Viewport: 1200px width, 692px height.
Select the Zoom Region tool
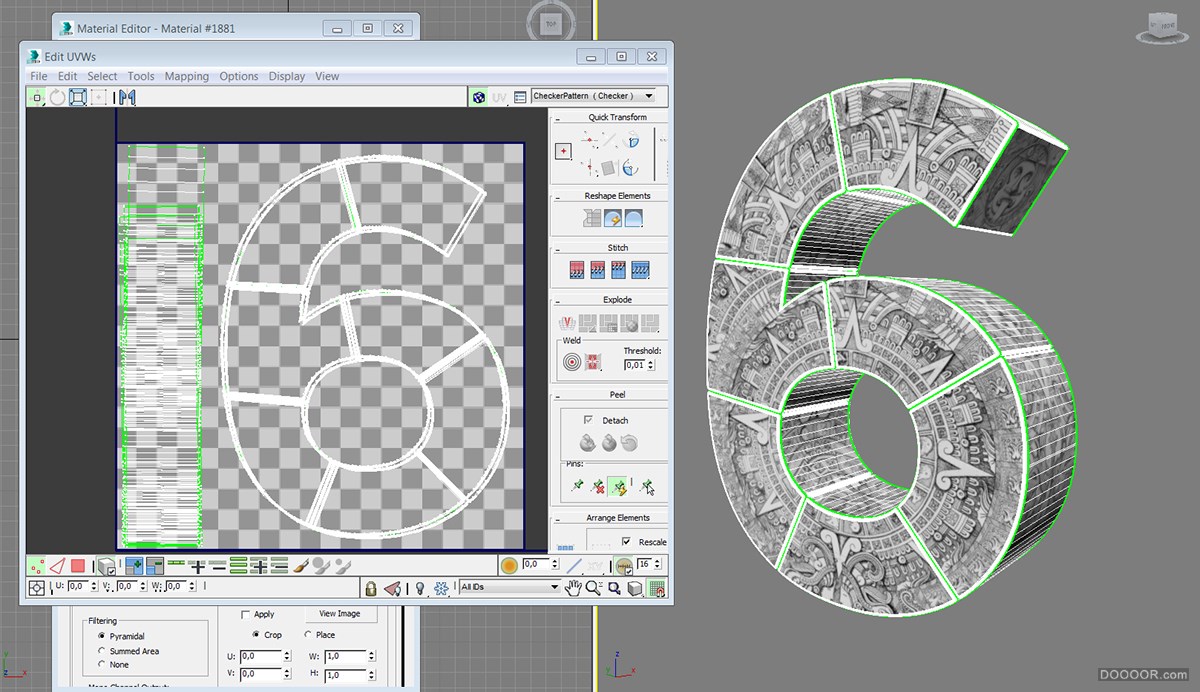tap(613, 588)
